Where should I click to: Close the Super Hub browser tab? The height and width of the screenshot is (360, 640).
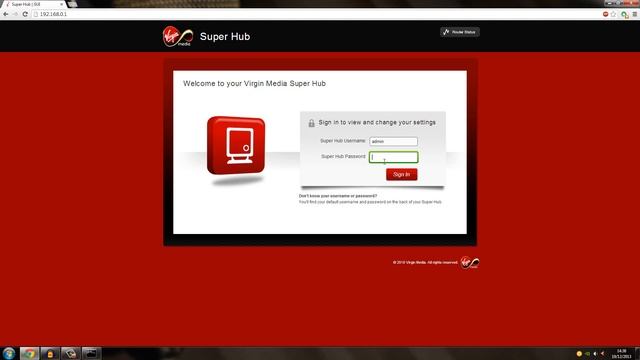[61, 4]
